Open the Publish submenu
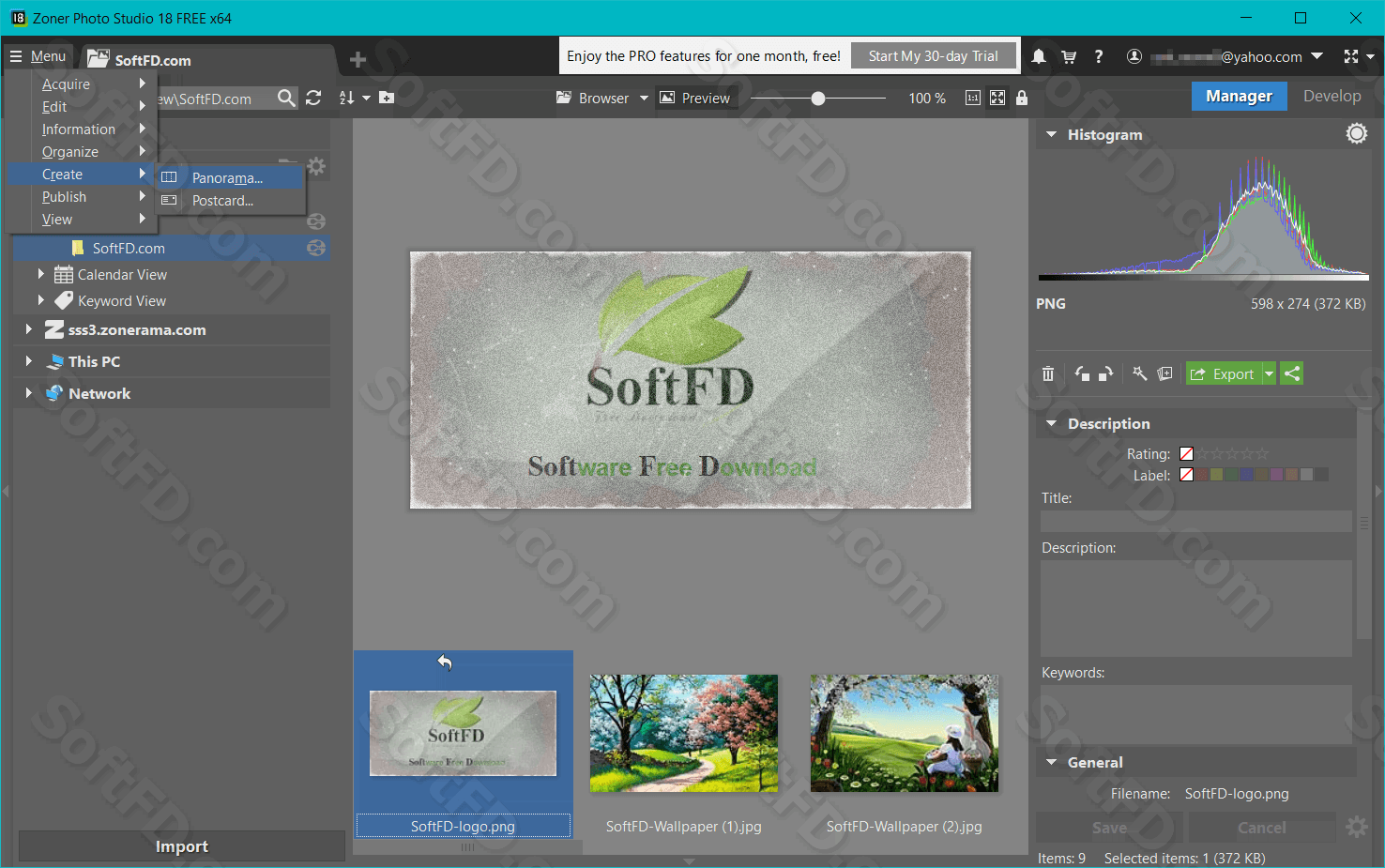Image resolution: width=1385 pixels, height=868 pixels. pyautogui.click(x=82, y=196)
